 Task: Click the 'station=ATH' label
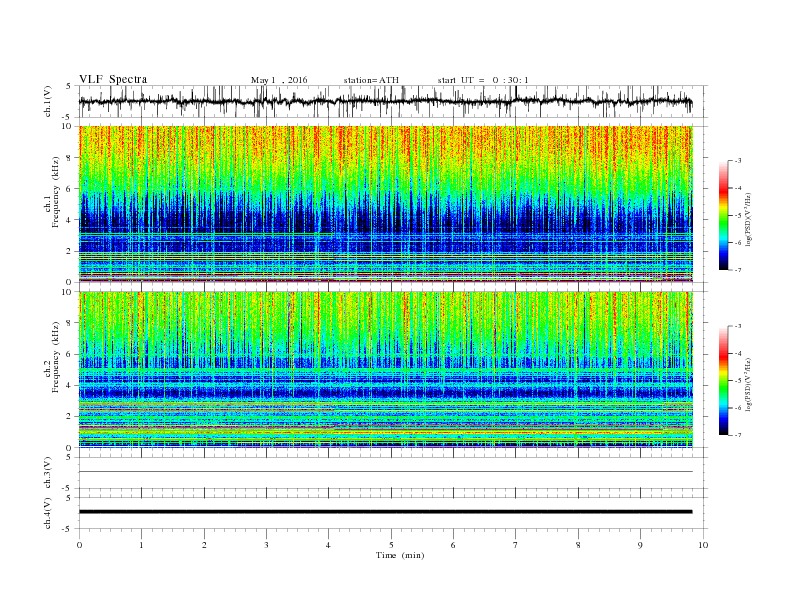371,80
